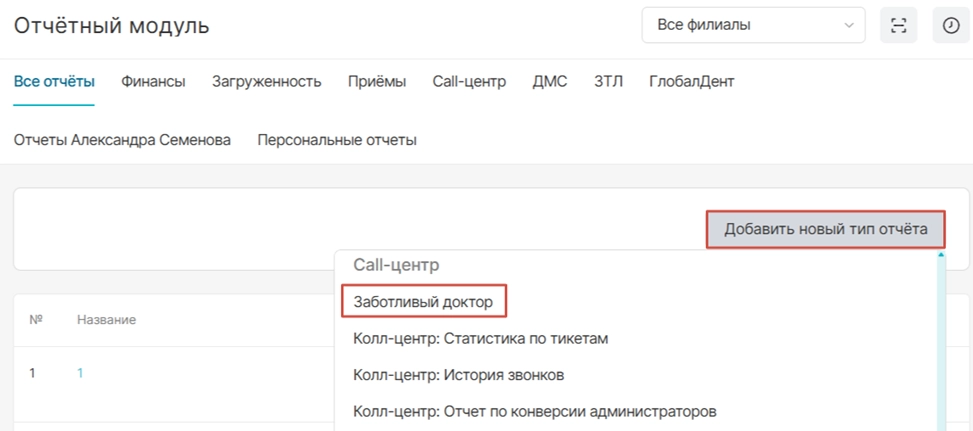Screen dimensions: 973x431
Task: Pick Колл-центр: История звонков menu entry
Action: point(459,376)
